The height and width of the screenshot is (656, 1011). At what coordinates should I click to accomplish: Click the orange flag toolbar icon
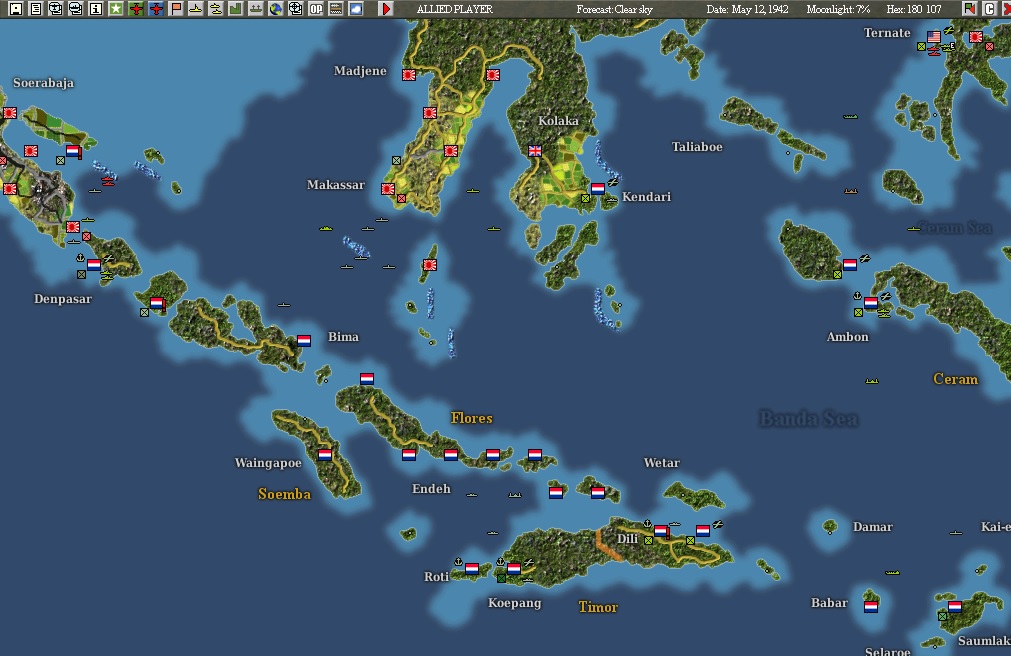click(x=175, y=8)
